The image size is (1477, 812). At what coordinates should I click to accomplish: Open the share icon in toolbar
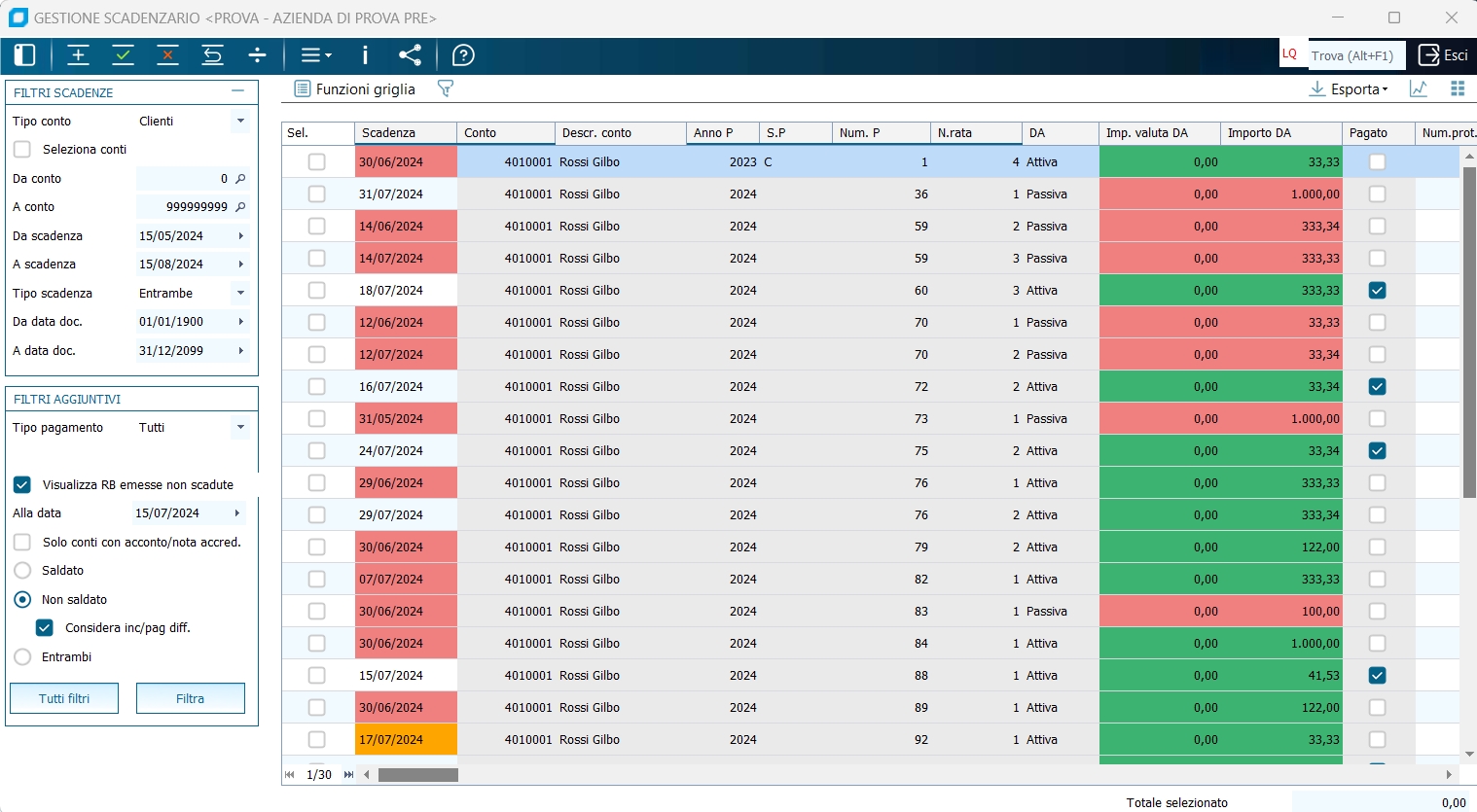click(411, 55)
